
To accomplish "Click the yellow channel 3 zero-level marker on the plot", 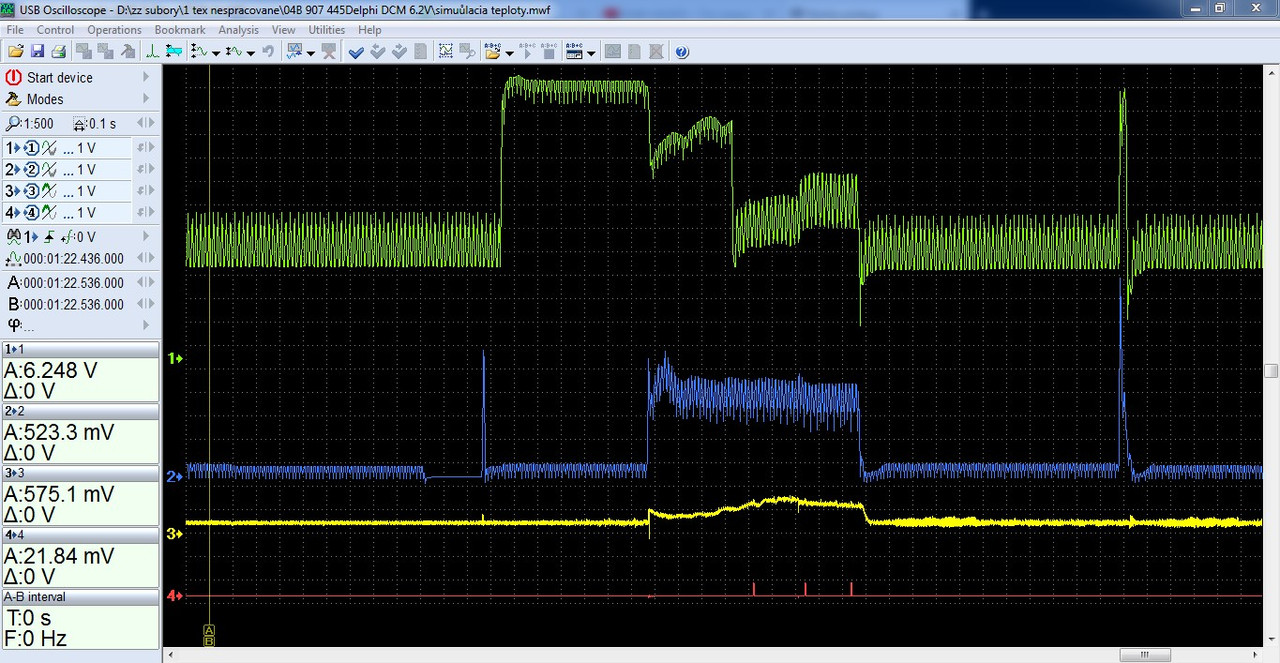I will tap(176, 534).
